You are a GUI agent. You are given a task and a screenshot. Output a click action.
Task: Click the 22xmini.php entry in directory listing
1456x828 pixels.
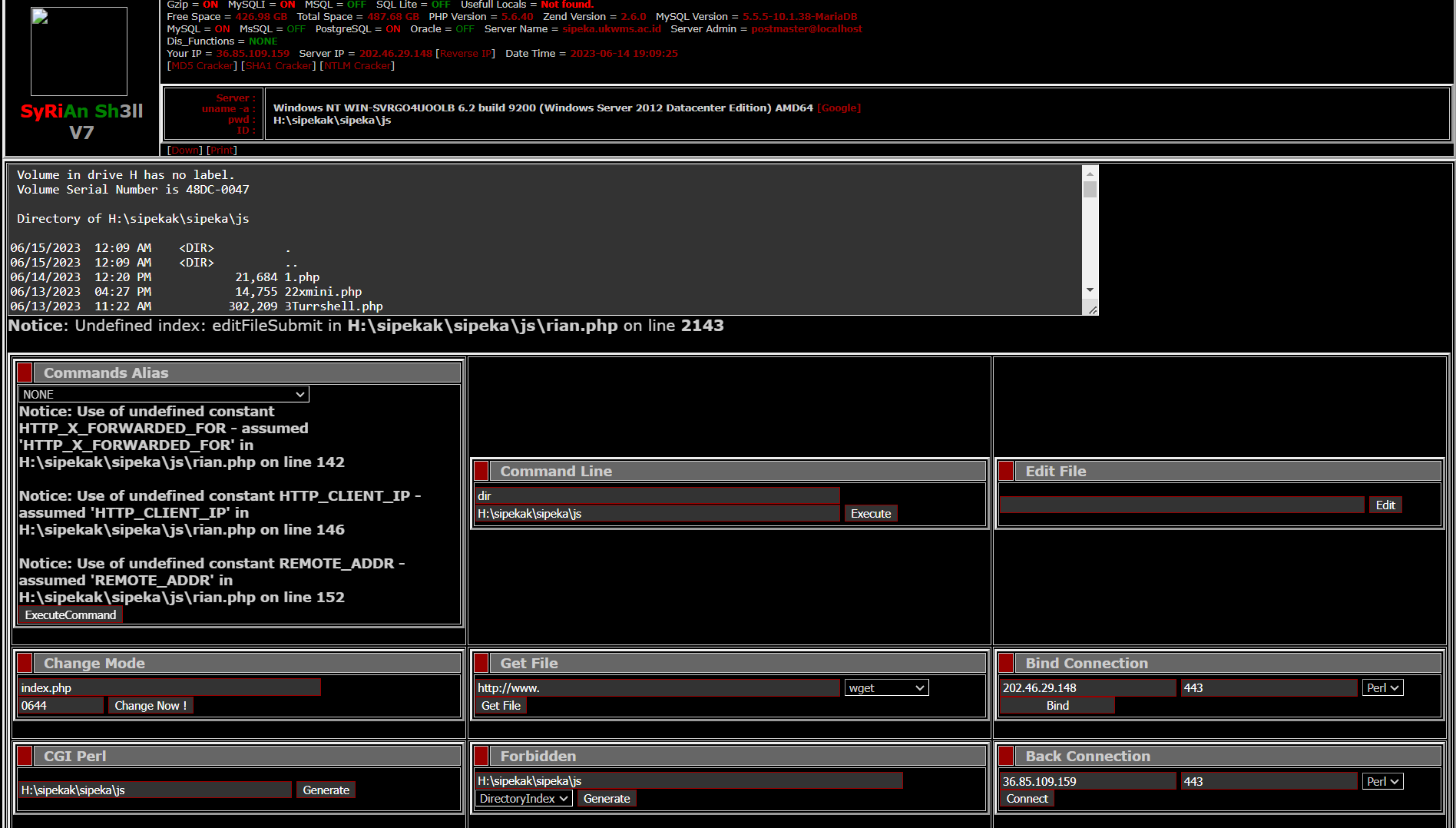pos(323,292)
